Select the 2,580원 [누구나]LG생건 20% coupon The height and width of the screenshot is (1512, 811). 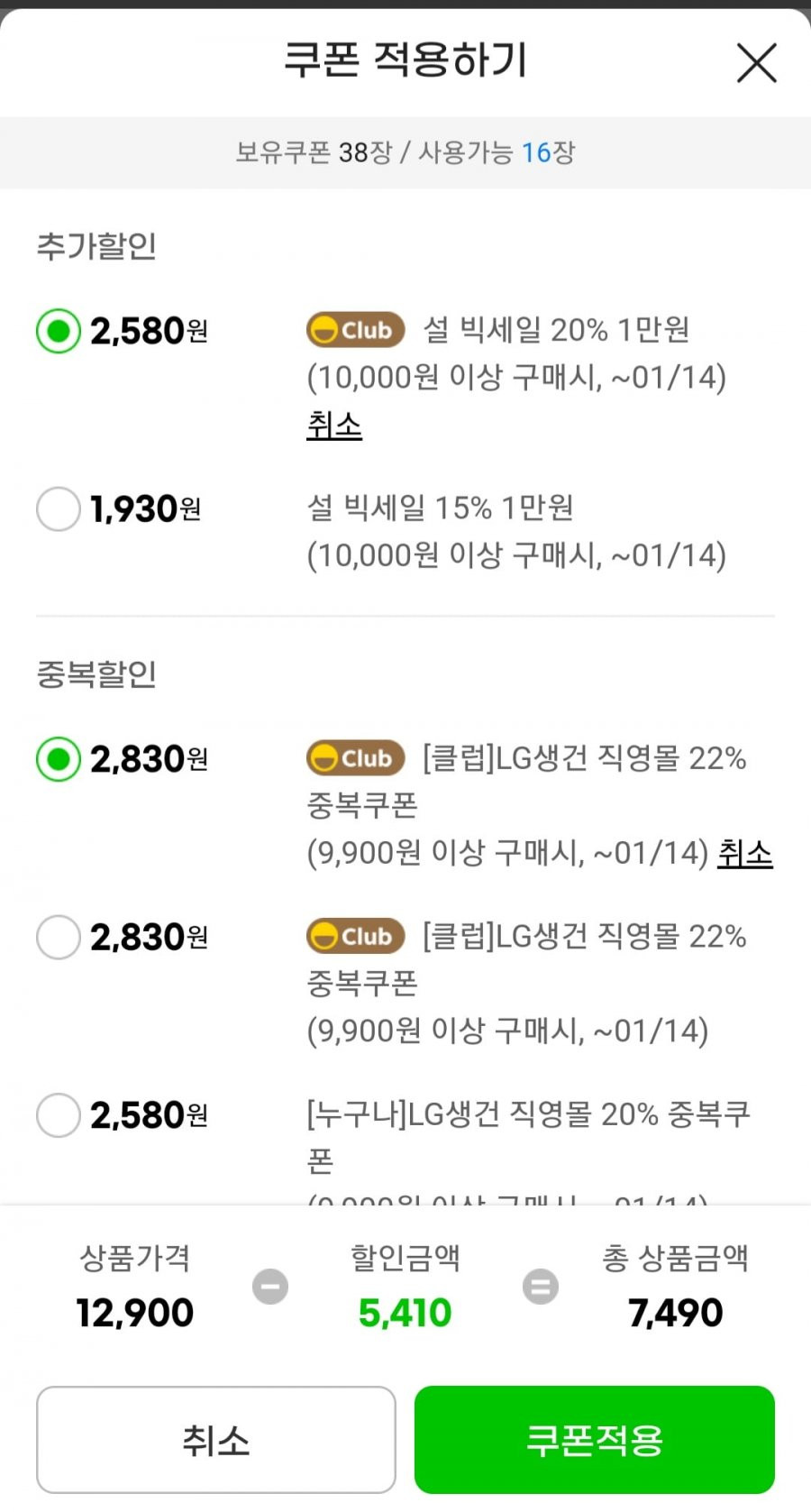[59, 1115]
